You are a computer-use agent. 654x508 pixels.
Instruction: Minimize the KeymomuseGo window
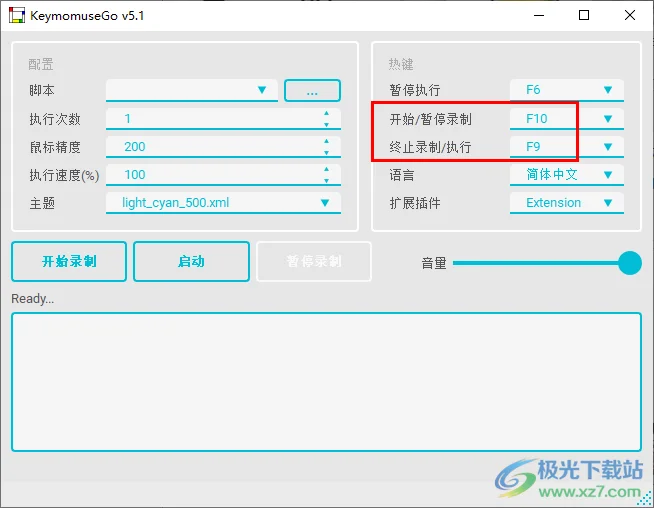[539, 15]
